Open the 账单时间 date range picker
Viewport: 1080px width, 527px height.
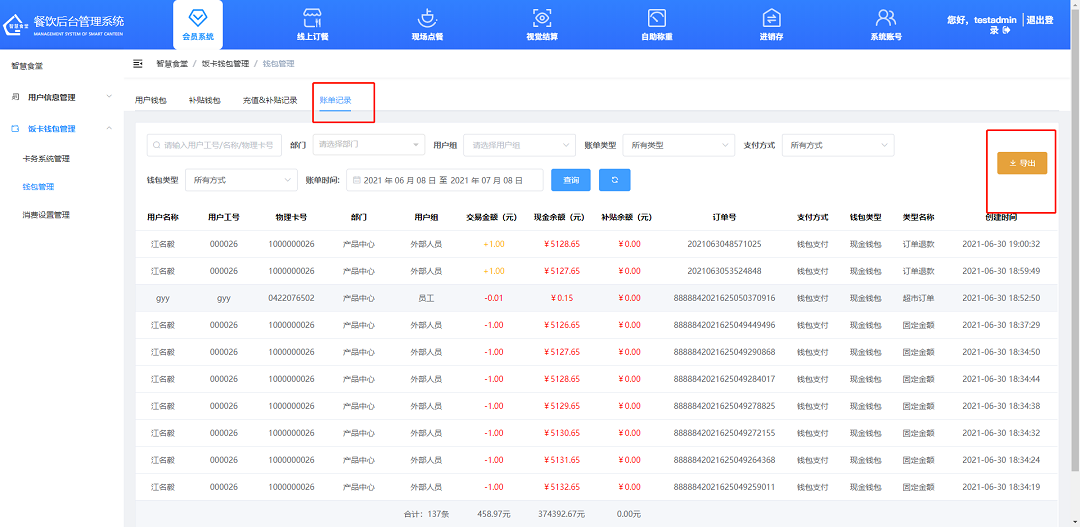pyautogui.click(x=444, y=180)
